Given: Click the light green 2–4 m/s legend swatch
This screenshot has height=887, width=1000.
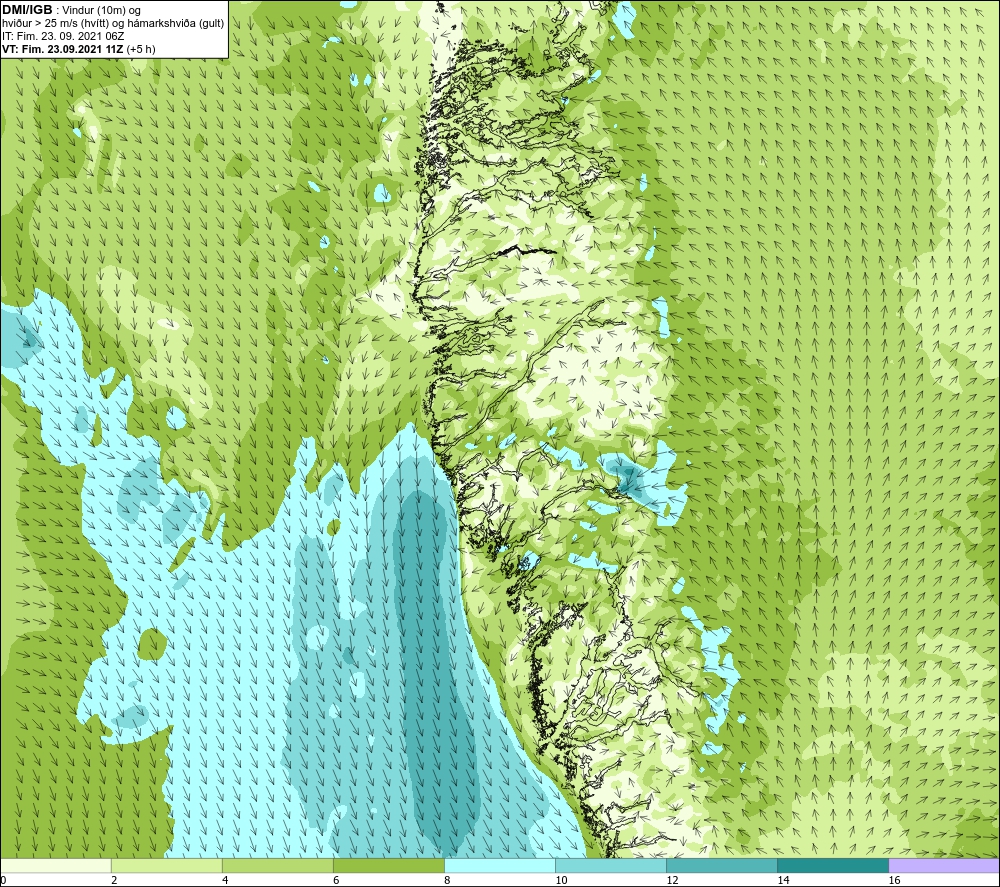Looking at the screenshot, I should coord(166,865).
